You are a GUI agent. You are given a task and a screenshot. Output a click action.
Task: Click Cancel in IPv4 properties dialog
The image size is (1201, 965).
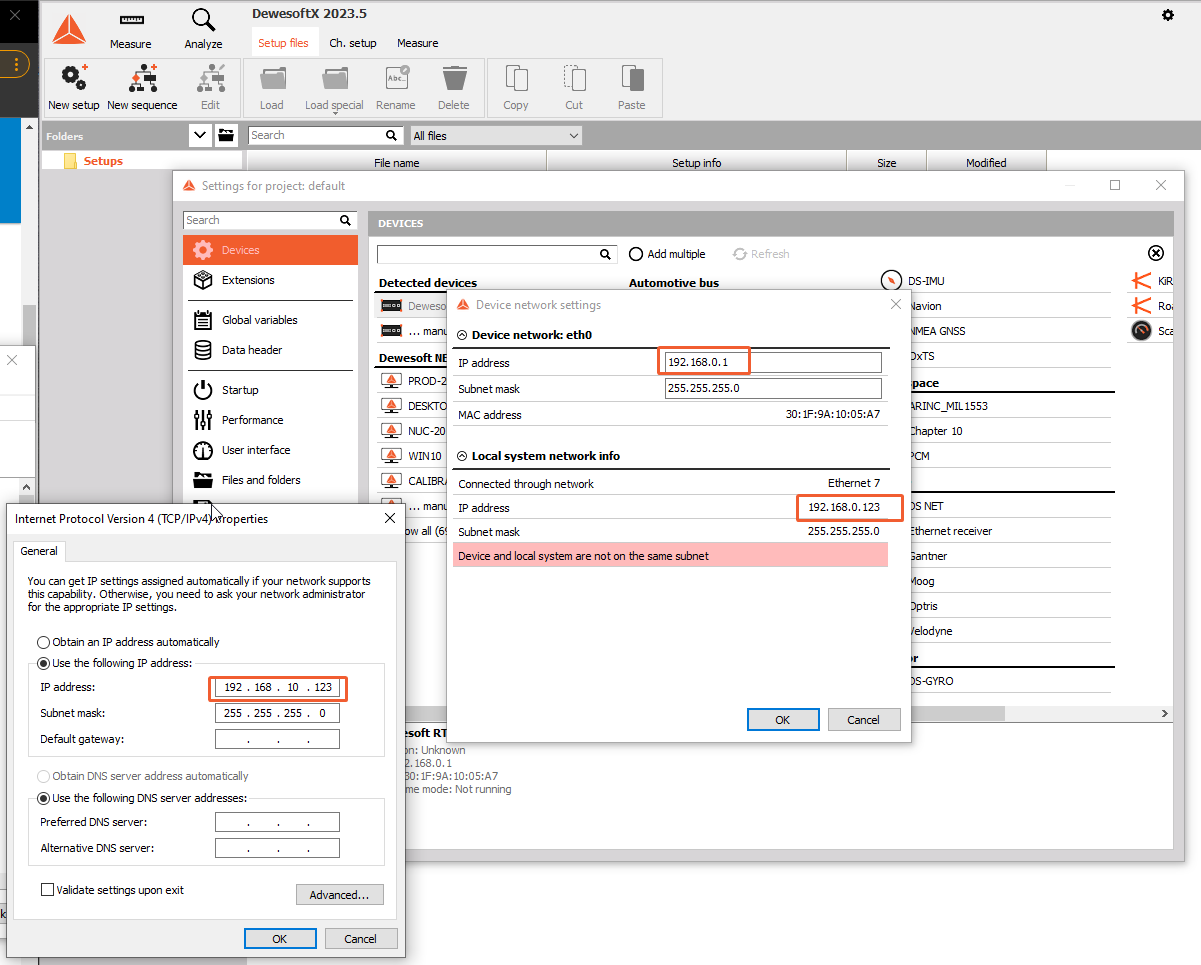click(x=361, y=939)
